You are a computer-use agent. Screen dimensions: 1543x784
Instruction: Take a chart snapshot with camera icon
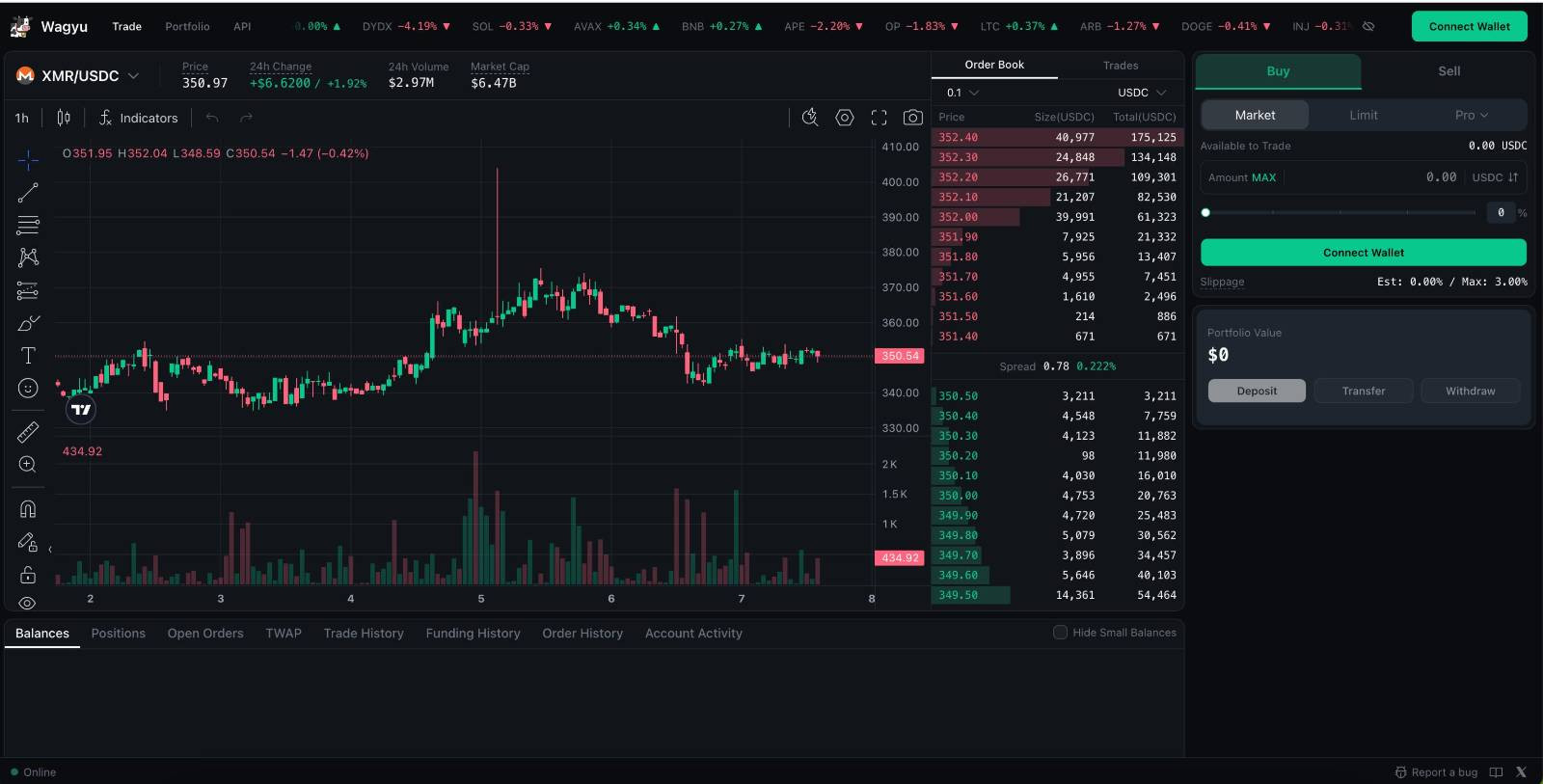pos(912,118)
